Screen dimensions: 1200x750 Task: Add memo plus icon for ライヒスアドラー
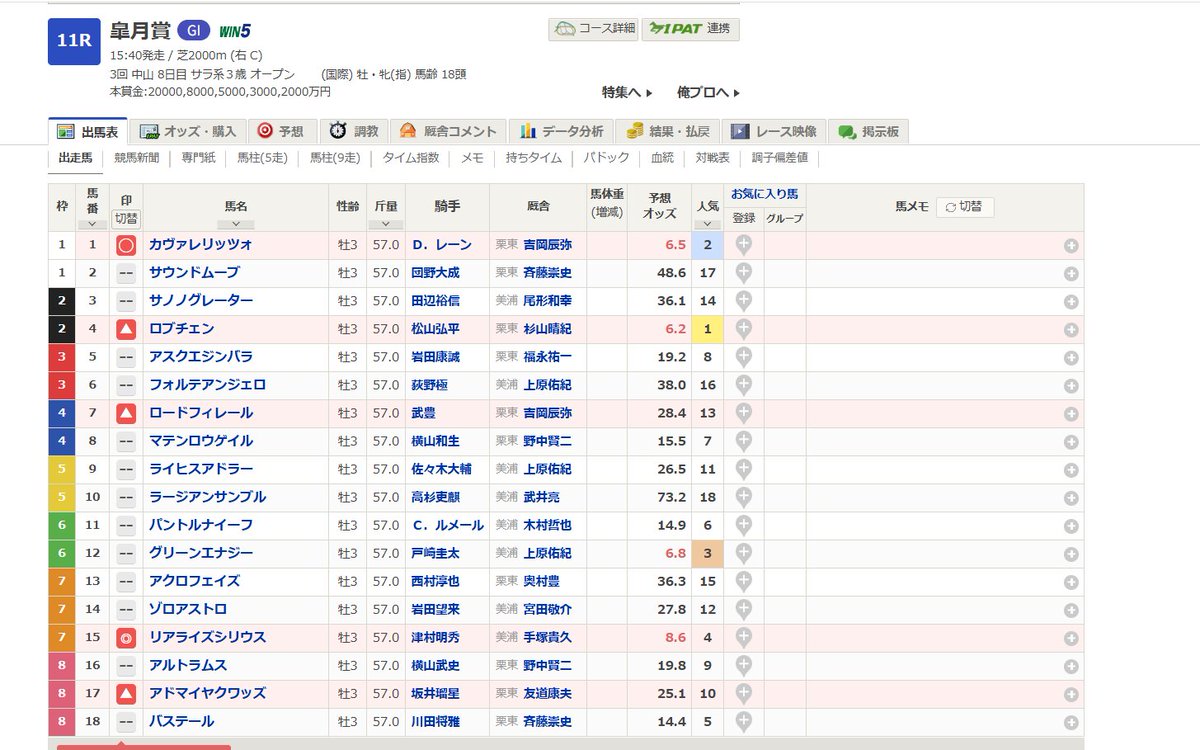1071,470
